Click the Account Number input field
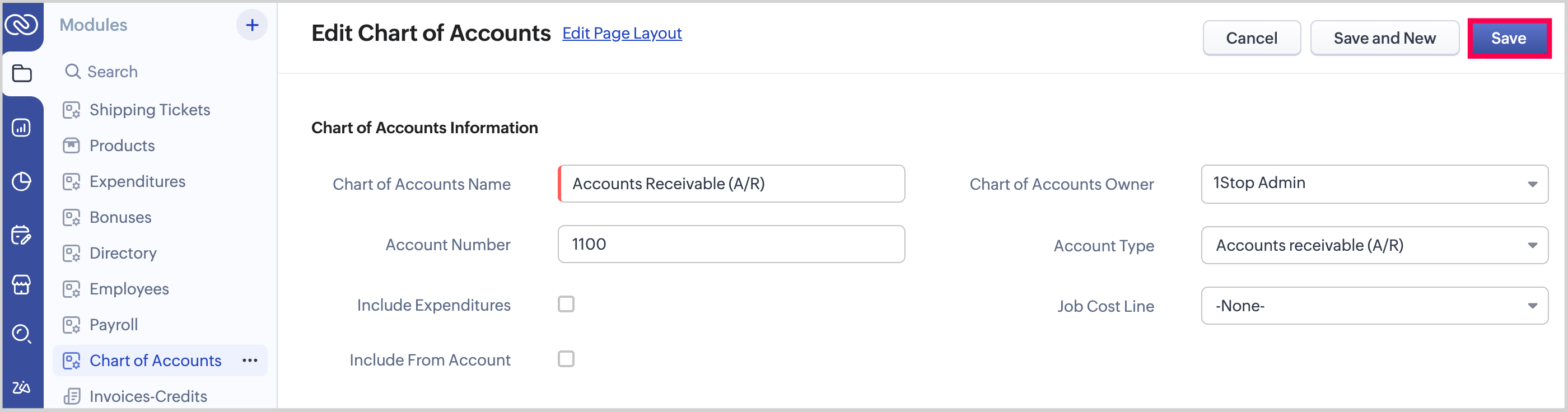 click(x=730, y=244)
